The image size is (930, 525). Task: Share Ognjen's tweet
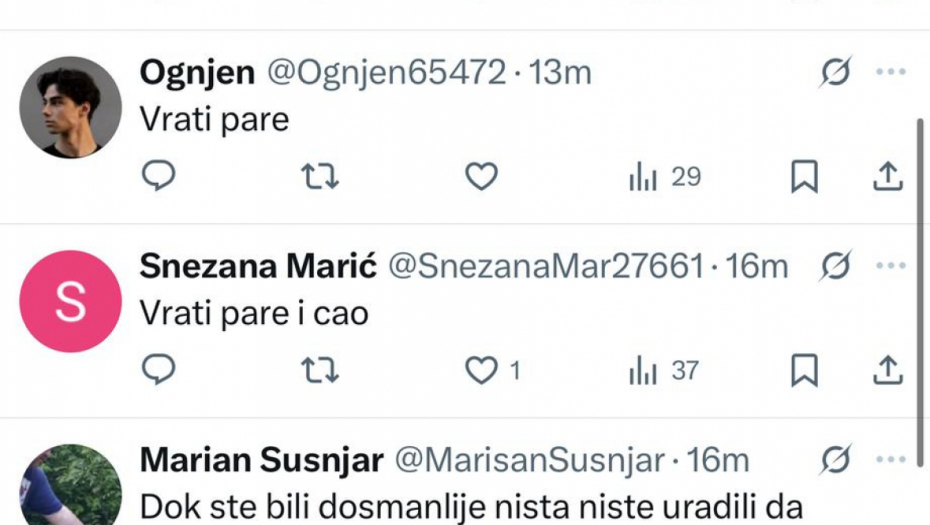click(888, 177)
